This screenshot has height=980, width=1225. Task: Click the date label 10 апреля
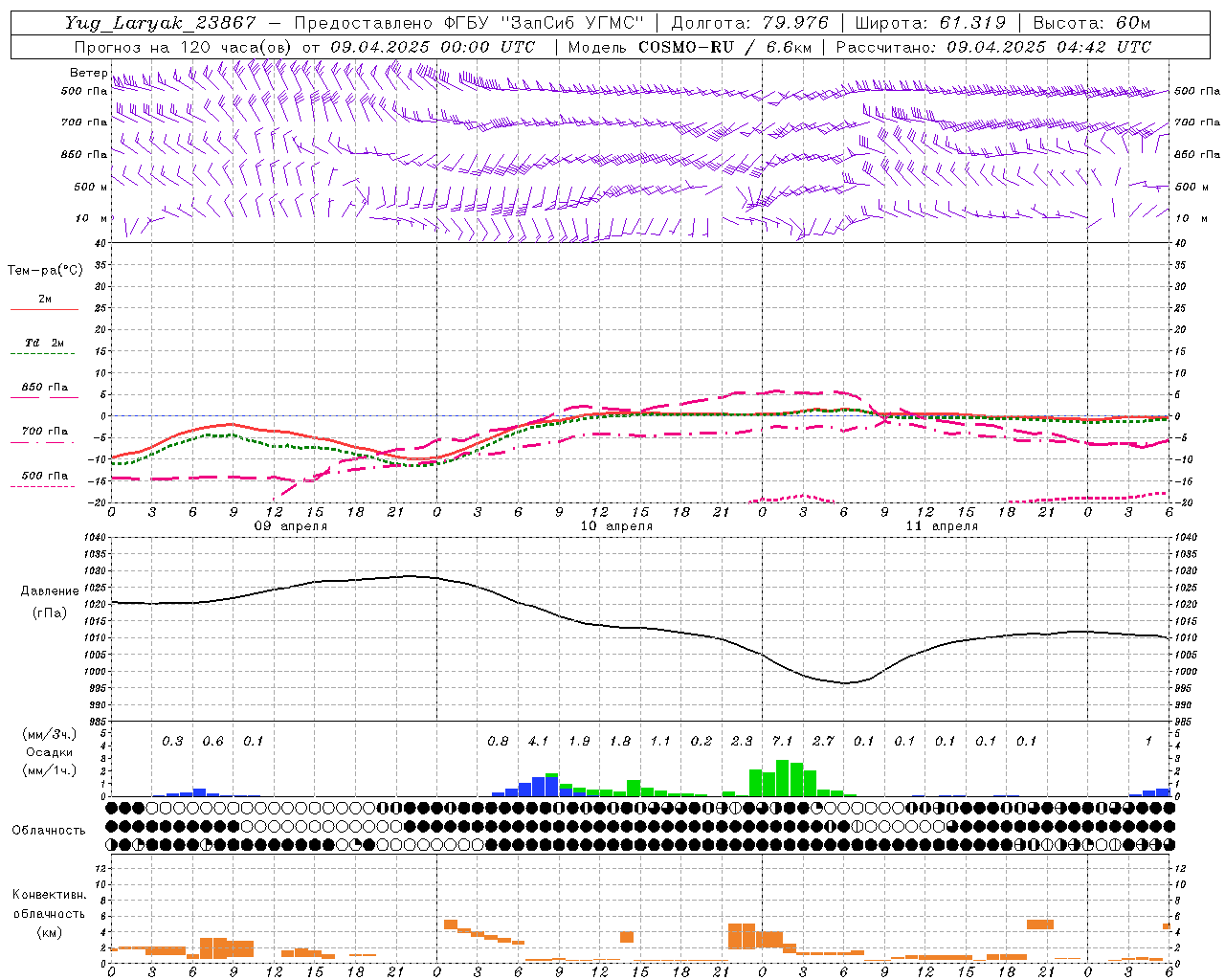tap(616, 526)
